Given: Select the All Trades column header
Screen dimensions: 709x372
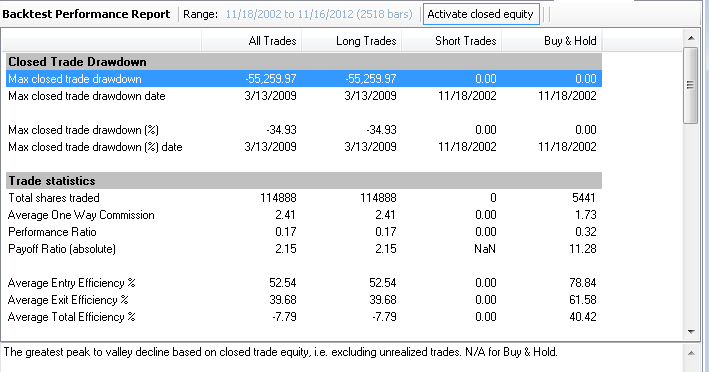Looking at the screenshot, I should [x=251, y=41].
